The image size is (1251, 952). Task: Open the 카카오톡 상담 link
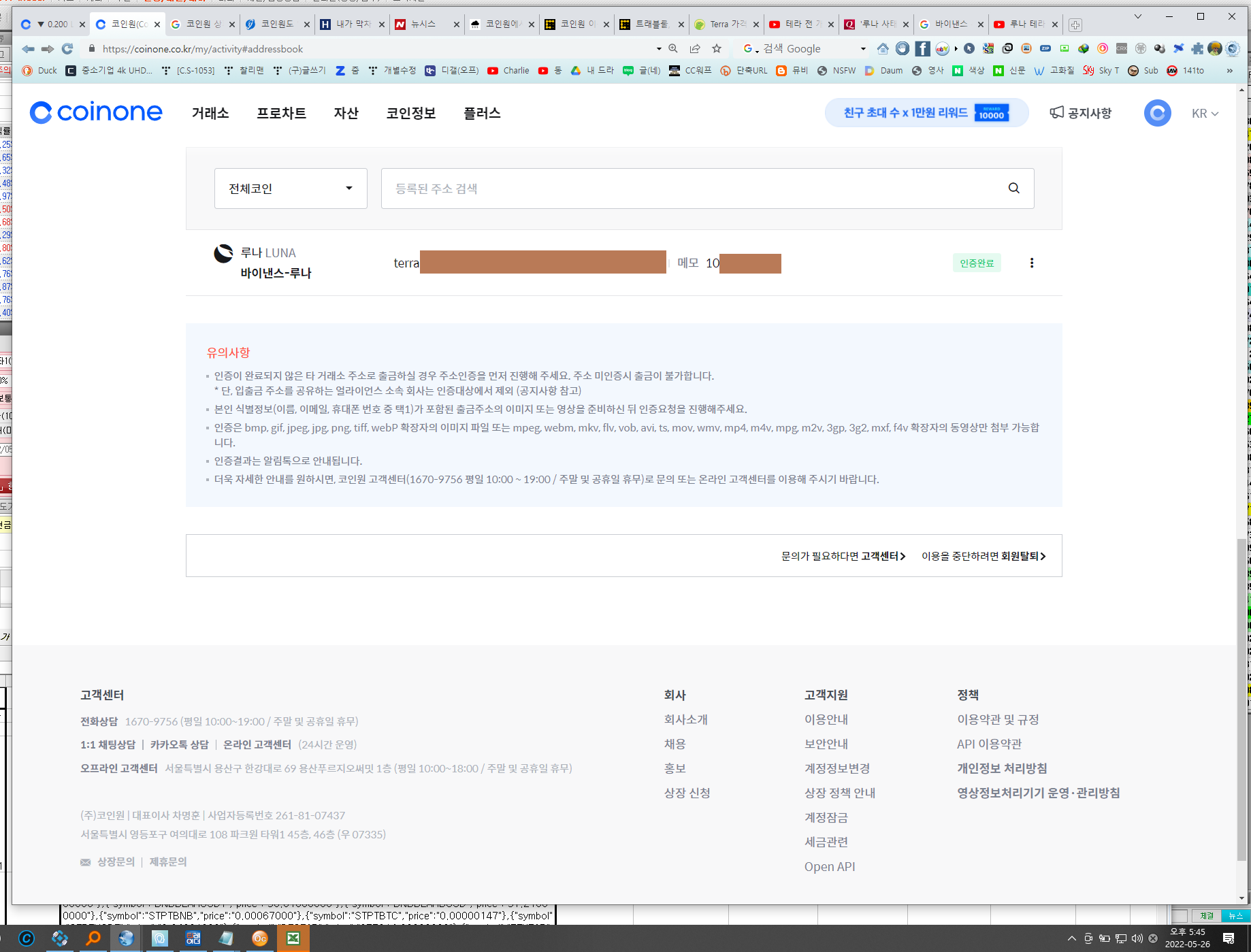(179, 744)
